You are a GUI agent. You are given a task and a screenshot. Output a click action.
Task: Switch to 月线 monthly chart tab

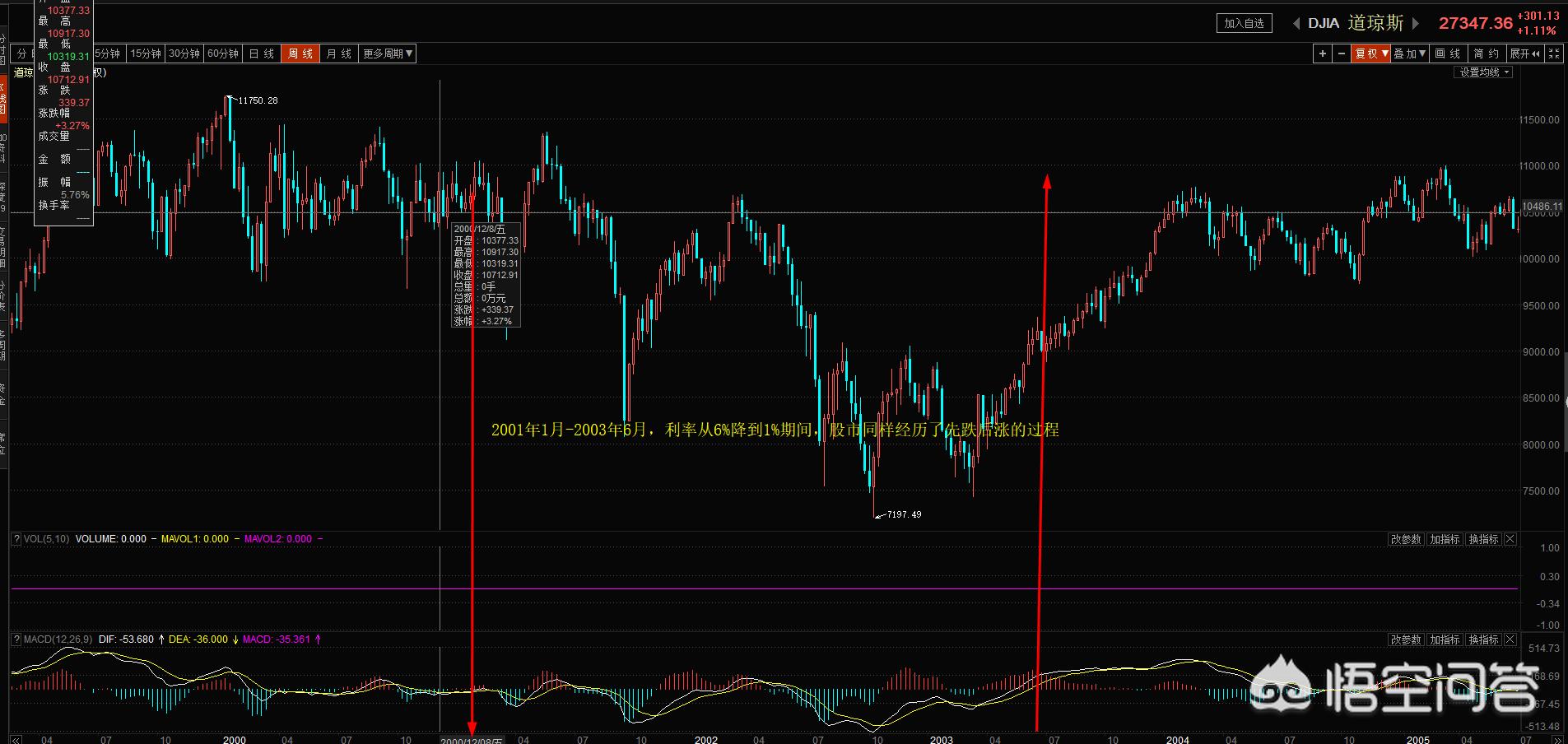pyautogui.click(x=338, y=53)
